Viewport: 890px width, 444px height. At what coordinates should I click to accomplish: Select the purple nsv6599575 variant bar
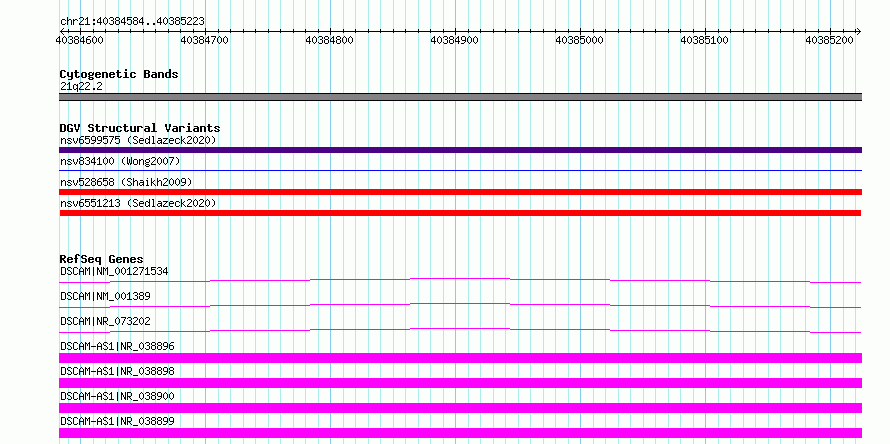(x=460, y=150)
